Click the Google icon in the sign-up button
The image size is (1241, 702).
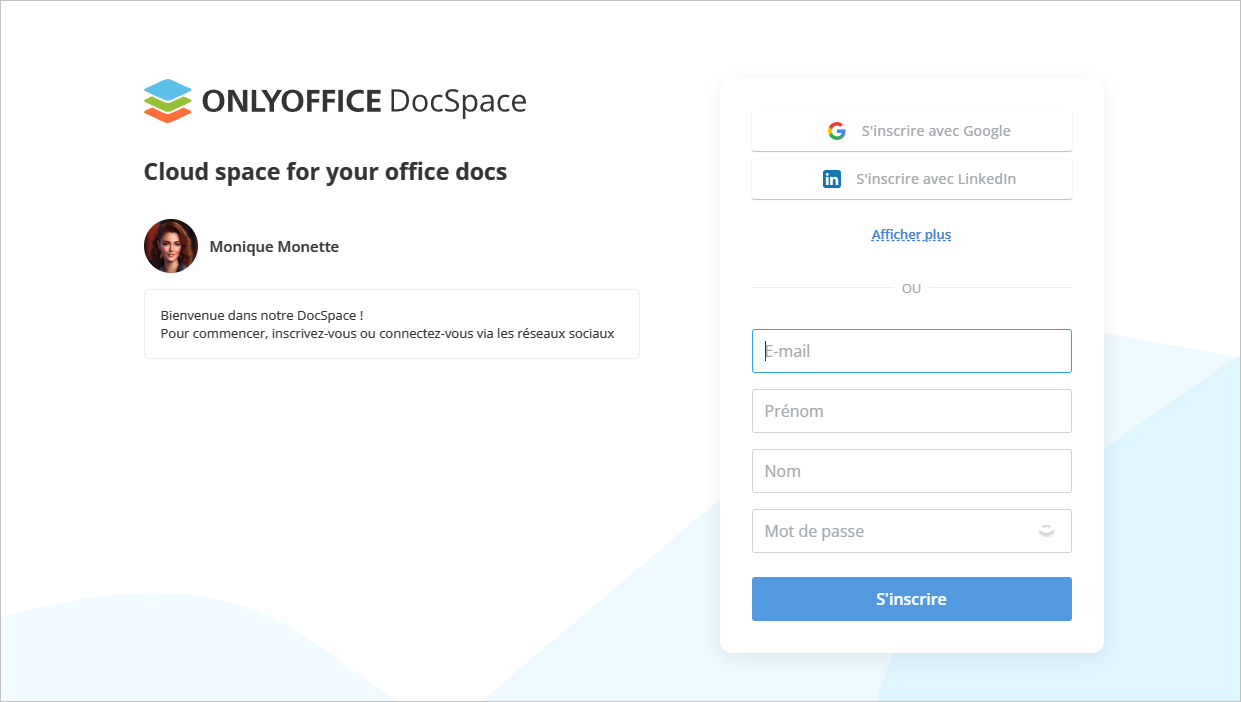coord(837,131)
